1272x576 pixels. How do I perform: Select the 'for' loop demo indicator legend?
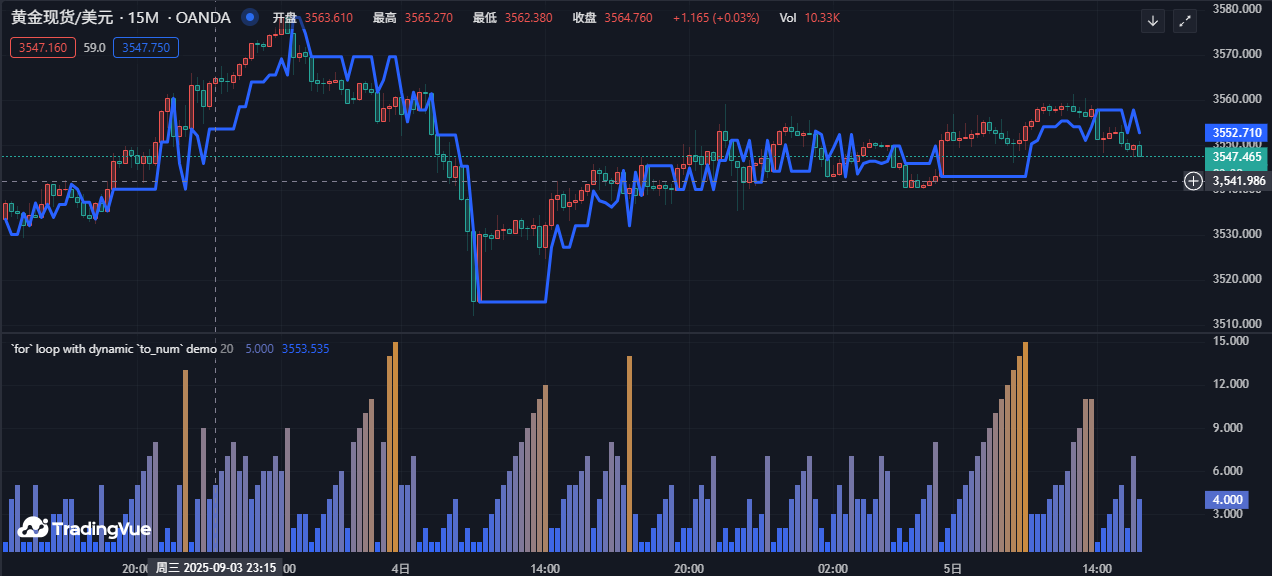click(112, 349)
